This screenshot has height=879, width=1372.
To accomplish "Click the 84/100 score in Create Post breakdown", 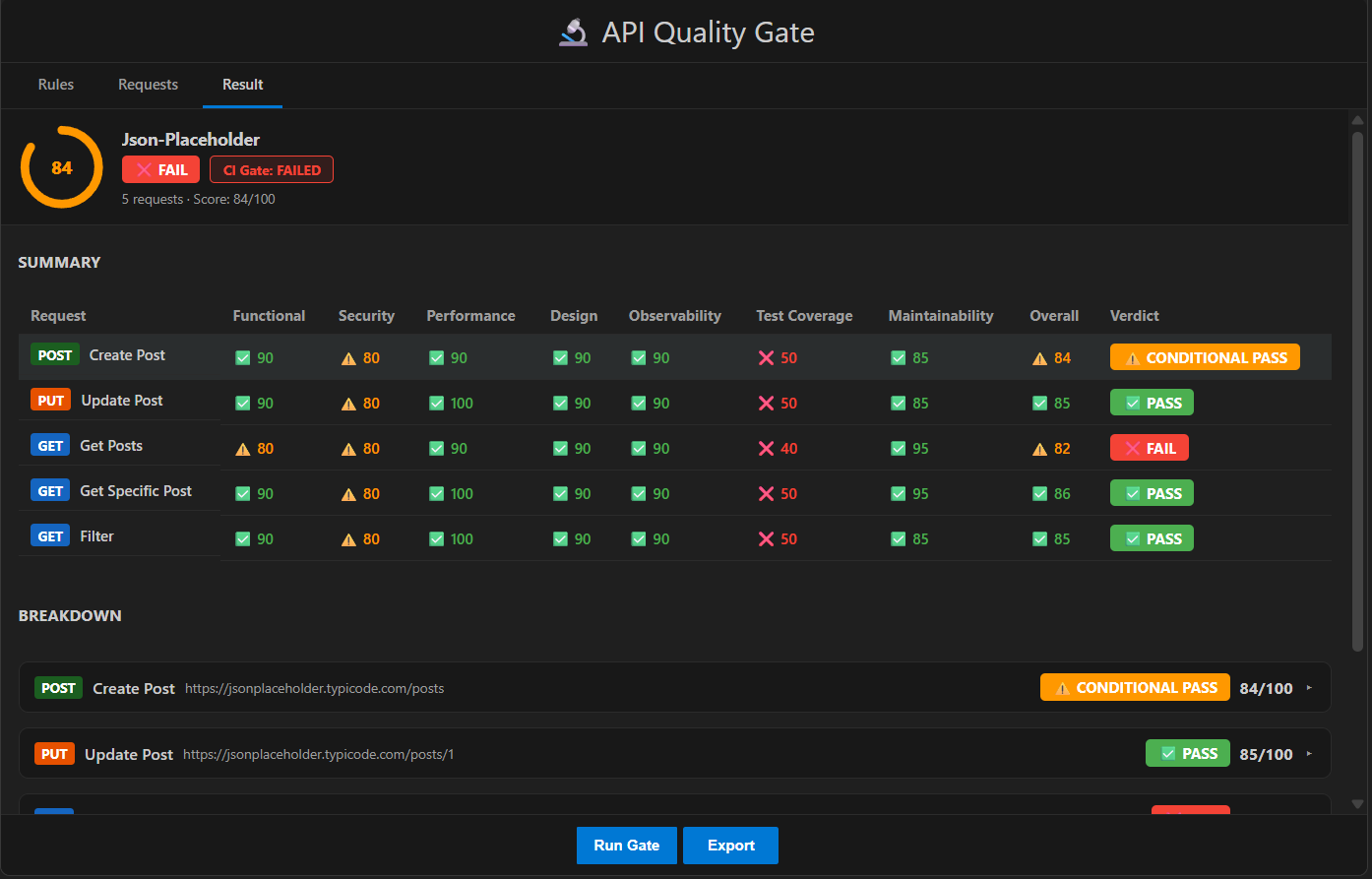I will coord(1267,689).
